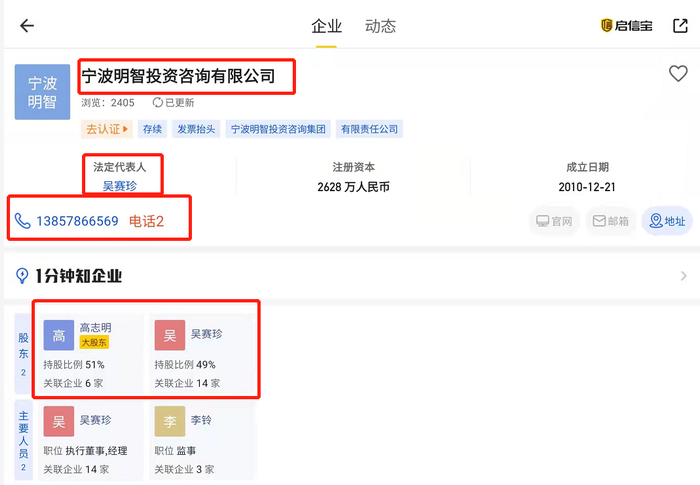Image resolution: width=700 pixels, height=485 pixels.
Task: Switch to the 动态 tab
Action: [x=381, y=26]
